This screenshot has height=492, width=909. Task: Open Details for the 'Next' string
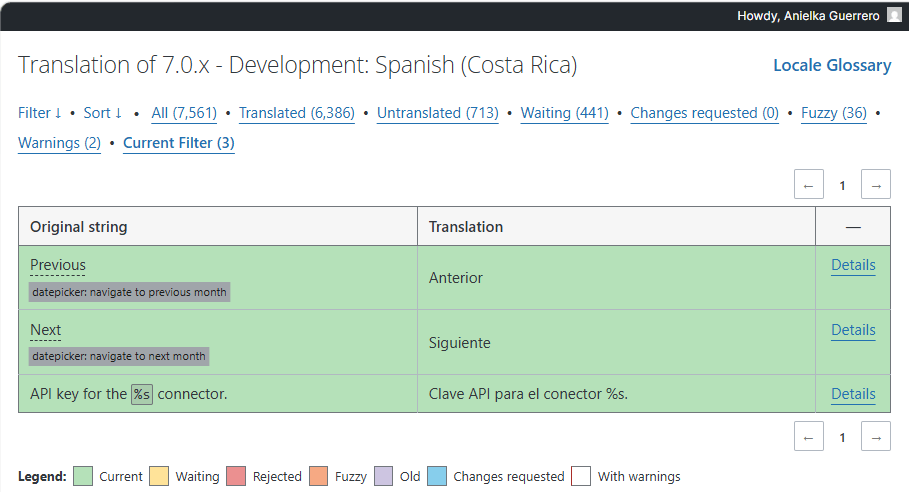tap(853, 330)
